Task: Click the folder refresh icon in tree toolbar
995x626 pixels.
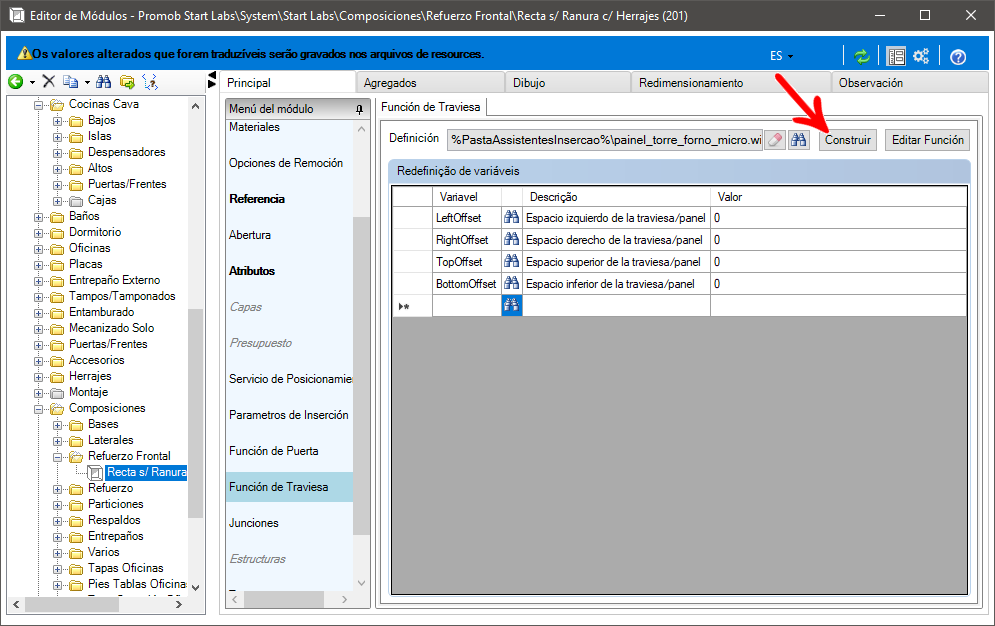Action: pyautogui.click(x=127, y=82)
